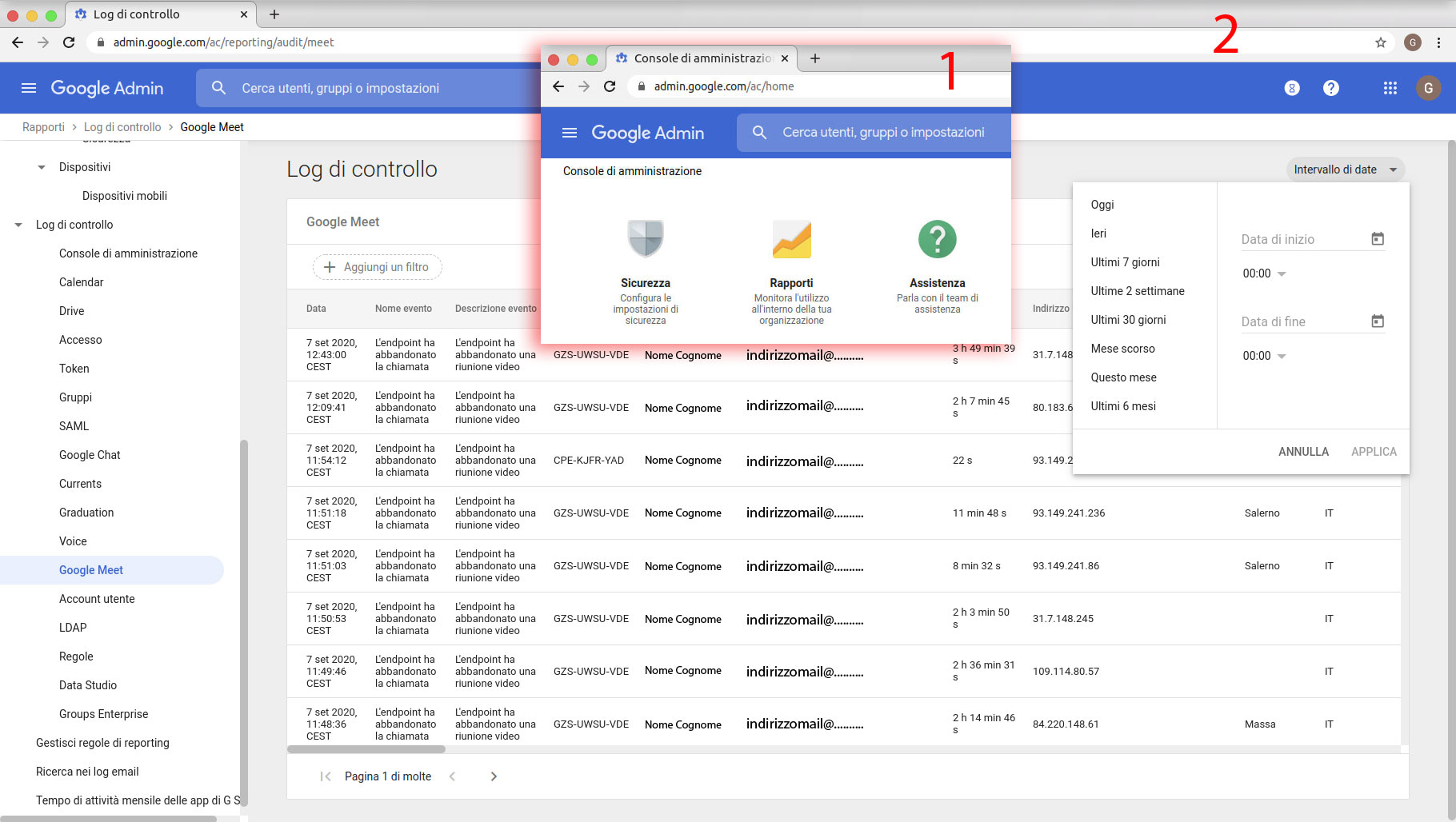The width and height of the screenshot is (1456, 822).
Task: Open Rapporti breadcrumb link
Action: tap(43, 127)
